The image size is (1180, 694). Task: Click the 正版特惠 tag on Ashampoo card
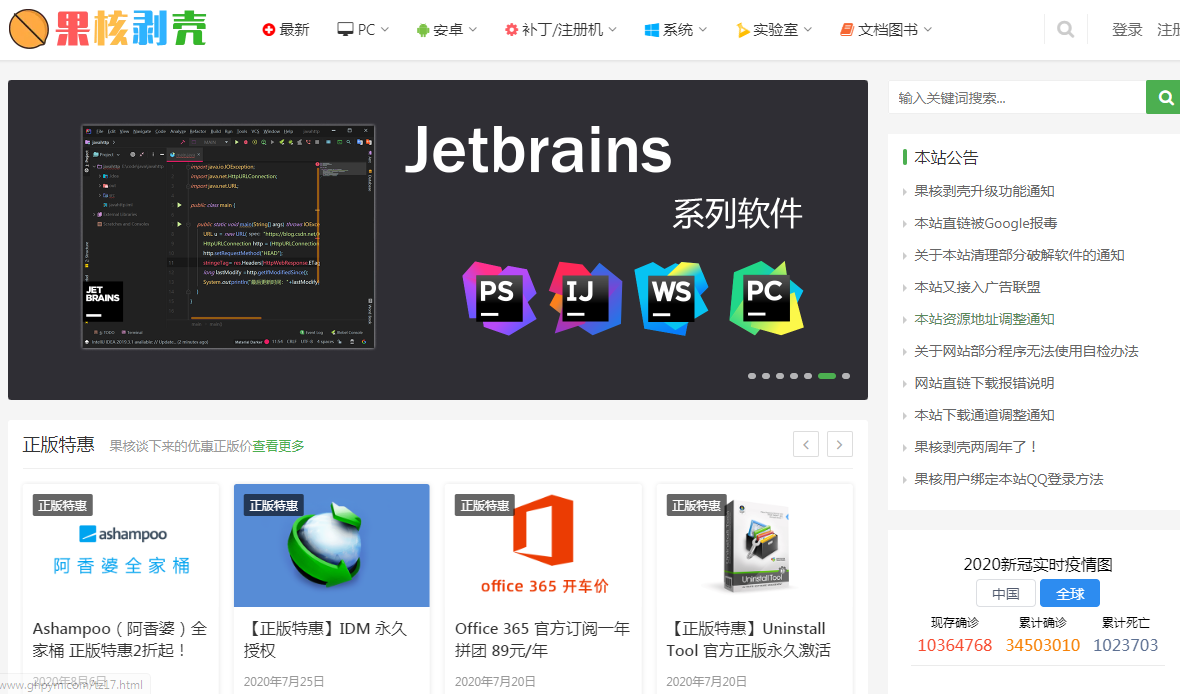[x=62, y=505]
